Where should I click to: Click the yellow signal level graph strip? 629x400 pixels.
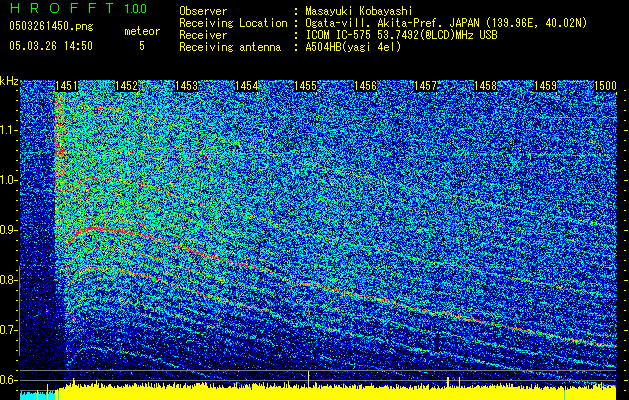click(x=337, y=393)
